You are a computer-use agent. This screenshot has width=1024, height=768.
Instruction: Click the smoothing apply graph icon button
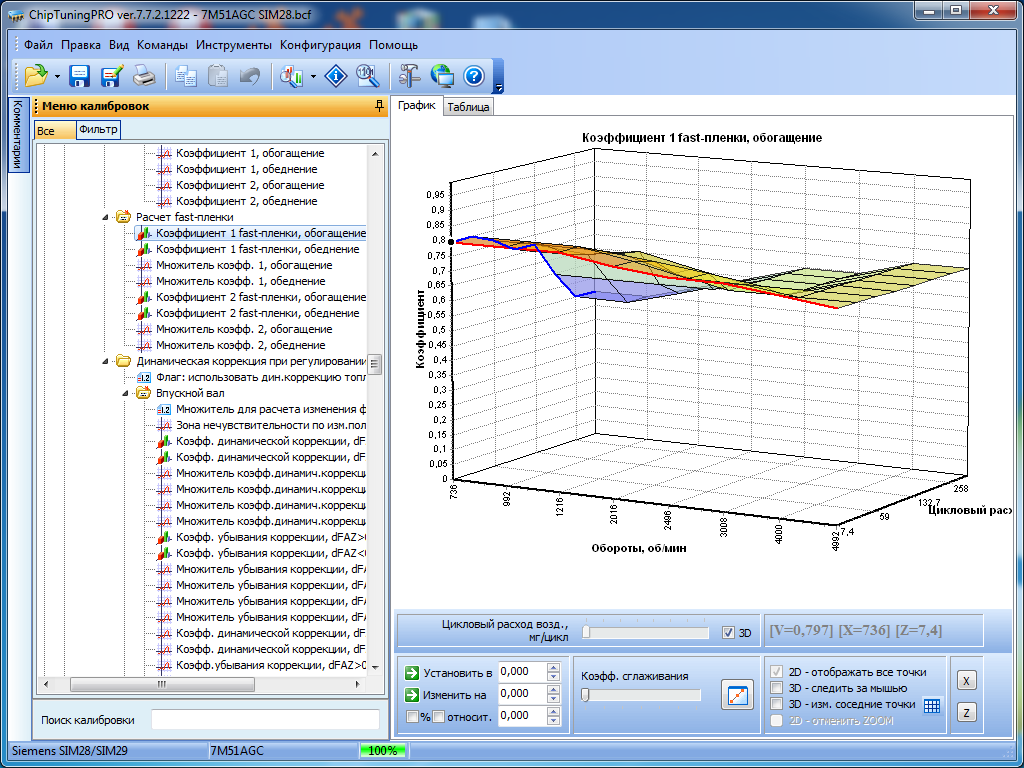tap(736, 695)
